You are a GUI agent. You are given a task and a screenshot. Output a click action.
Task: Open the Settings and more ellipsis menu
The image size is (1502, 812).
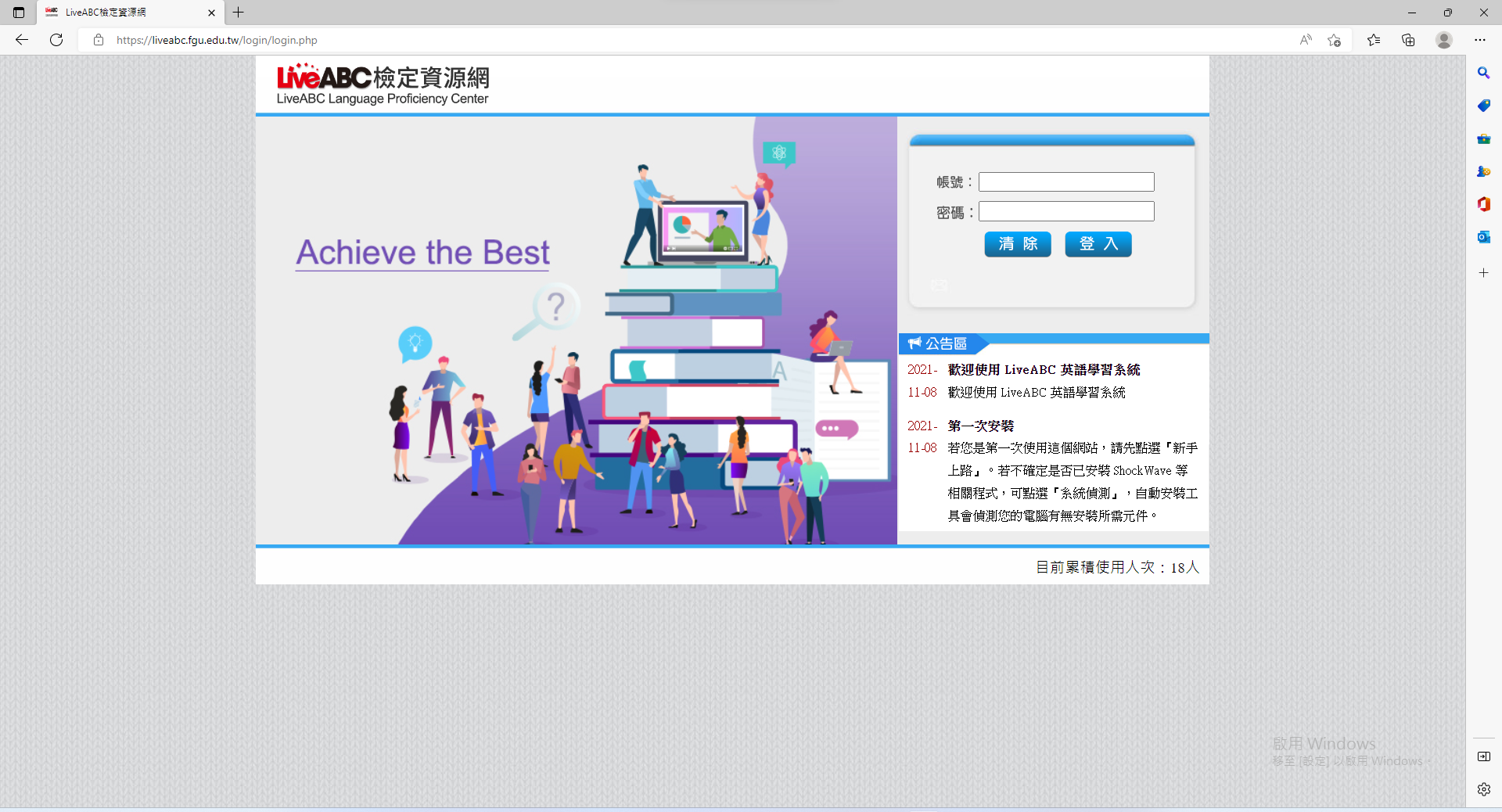1480,40
